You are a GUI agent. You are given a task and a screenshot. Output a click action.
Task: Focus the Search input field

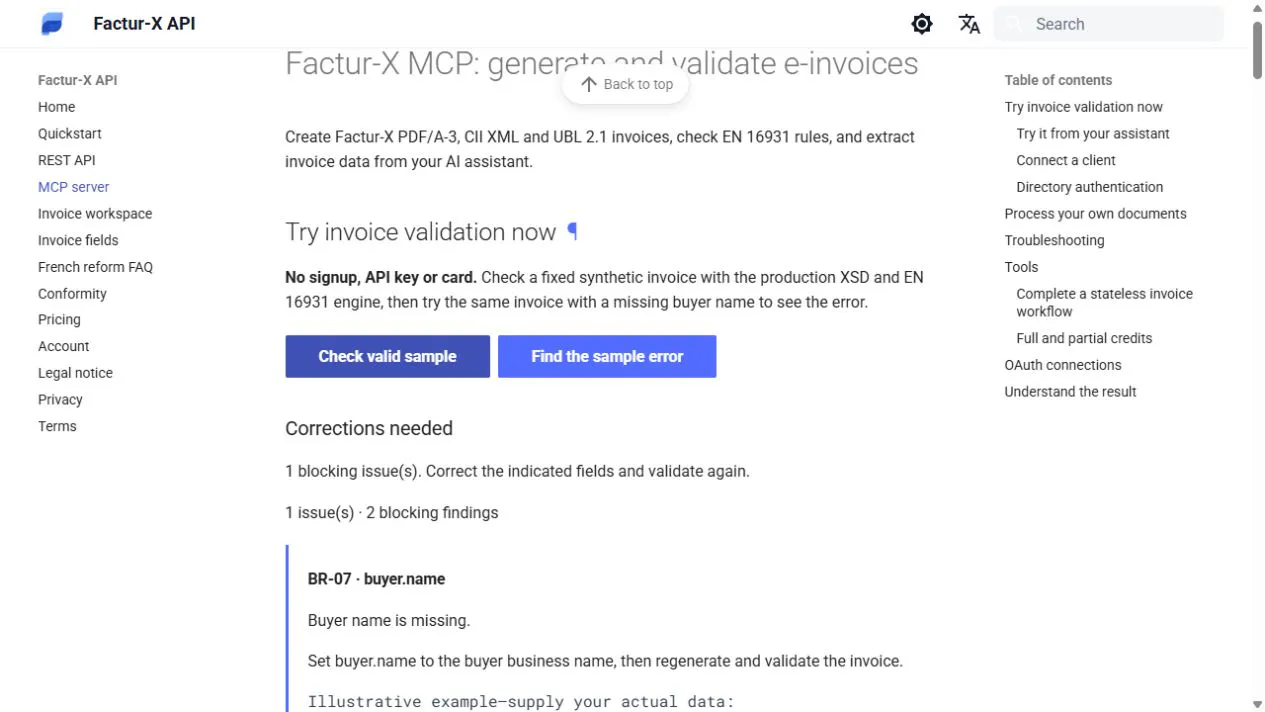1108,24
